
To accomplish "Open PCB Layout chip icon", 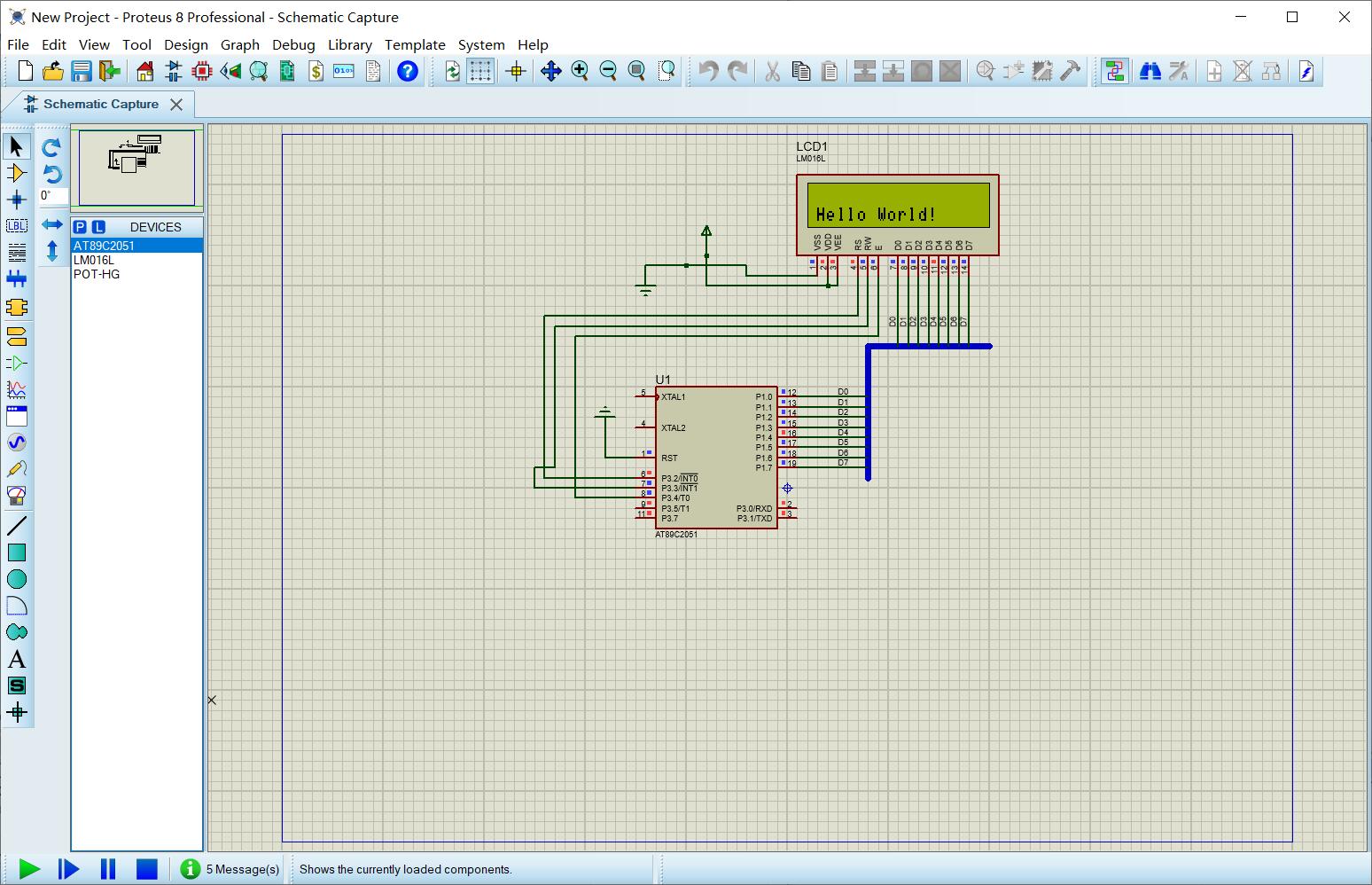I will (202, 71).
